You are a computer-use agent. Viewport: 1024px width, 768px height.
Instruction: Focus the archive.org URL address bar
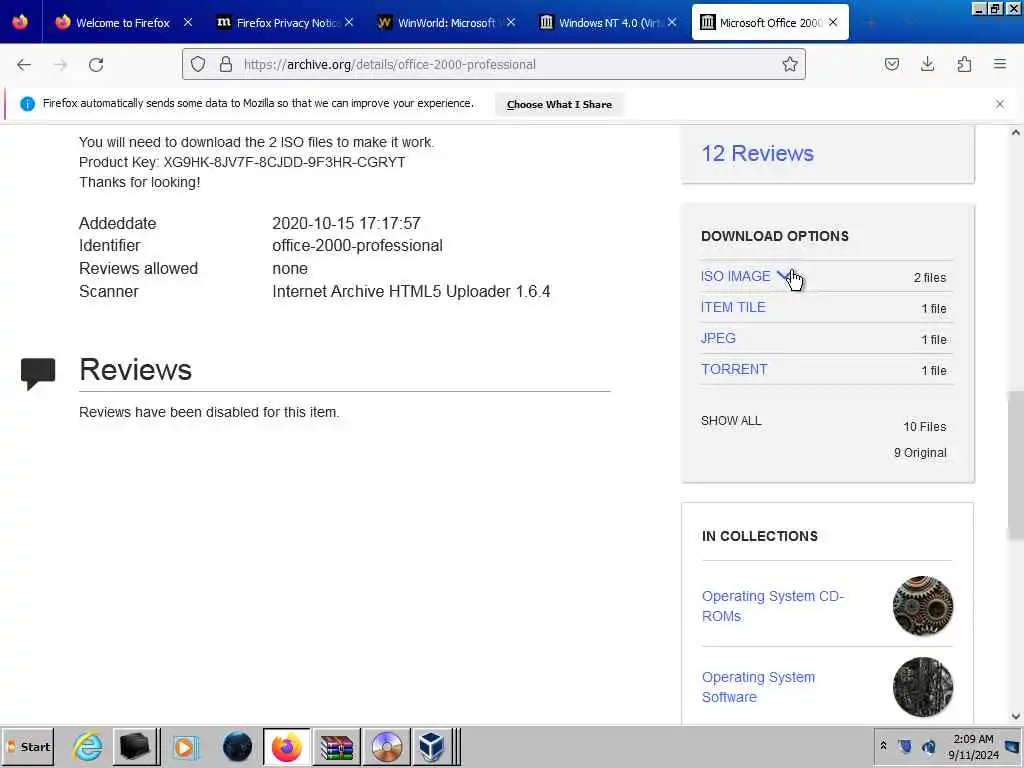coord(494,64)
